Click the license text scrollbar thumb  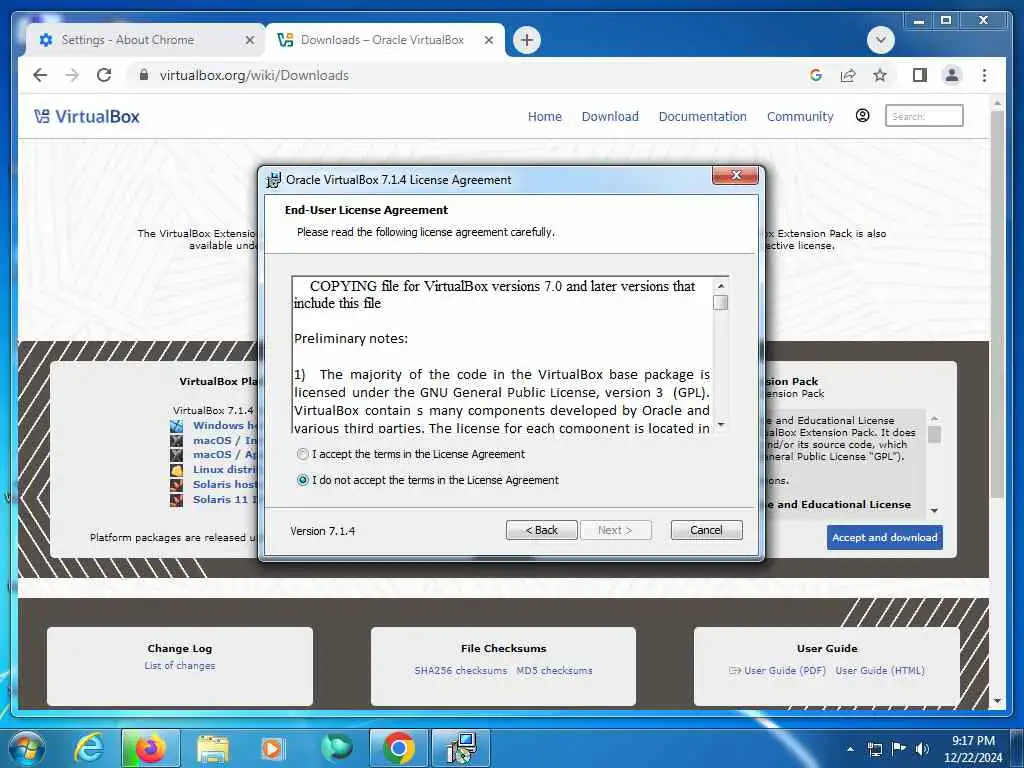point(720,303)
